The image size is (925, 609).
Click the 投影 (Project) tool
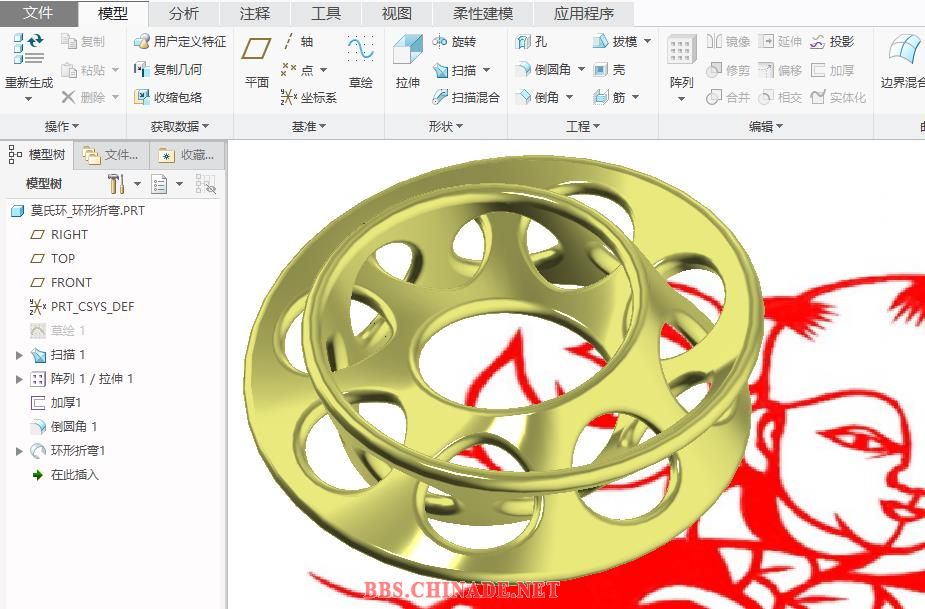pyautogui.click(x=832, y=42)
